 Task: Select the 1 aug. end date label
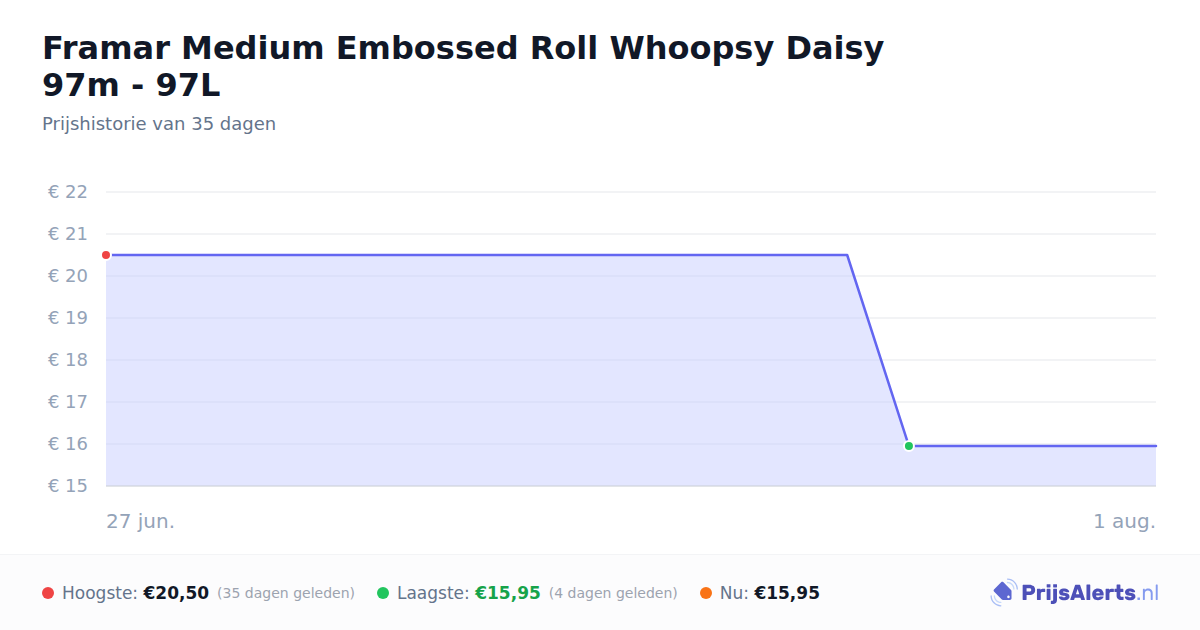[1125, 521]
